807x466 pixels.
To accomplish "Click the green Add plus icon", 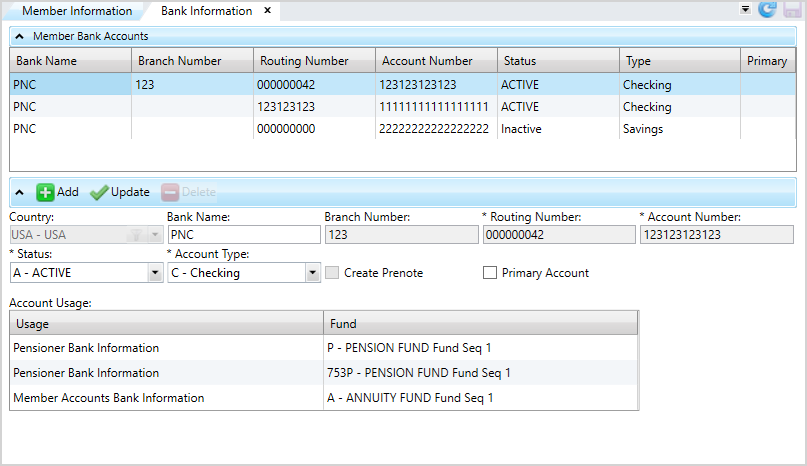I will [46, 192].
